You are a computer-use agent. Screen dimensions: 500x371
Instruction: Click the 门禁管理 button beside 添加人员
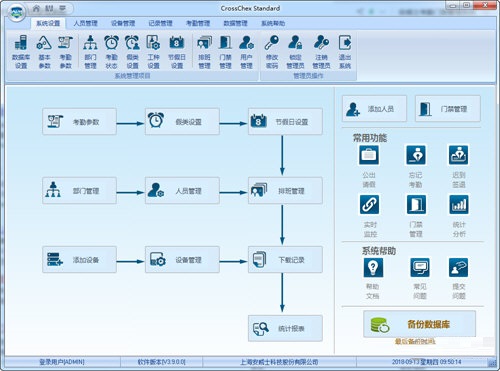[x=448, y=109]
